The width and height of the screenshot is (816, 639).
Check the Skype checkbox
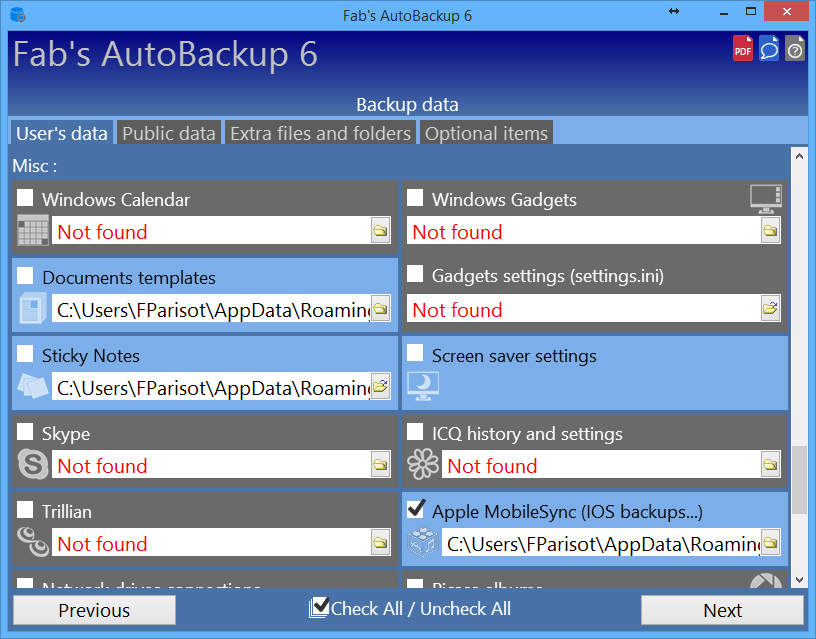tap(25, 431)
